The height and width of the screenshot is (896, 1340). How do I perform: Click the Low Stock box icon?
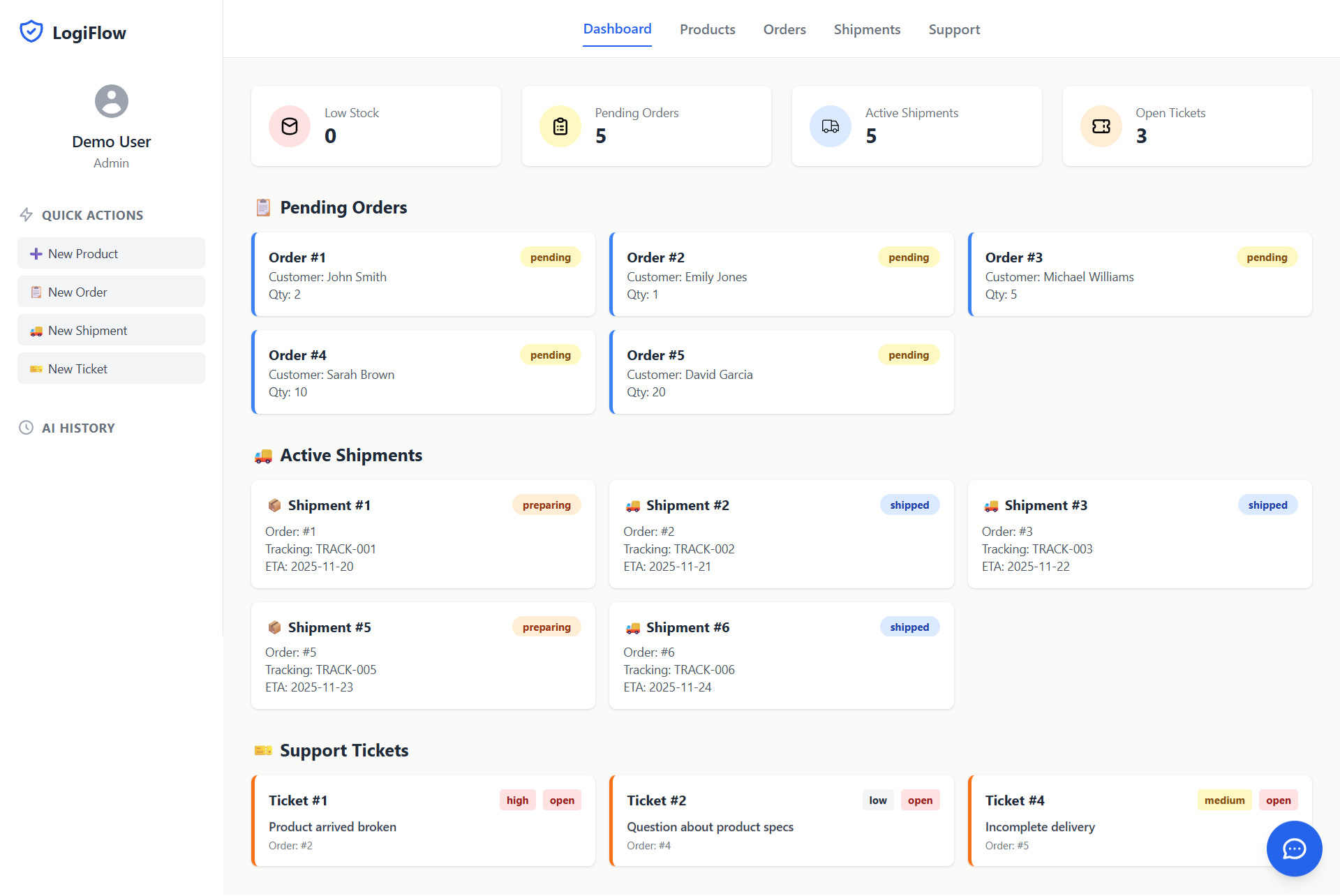[290, 126]
